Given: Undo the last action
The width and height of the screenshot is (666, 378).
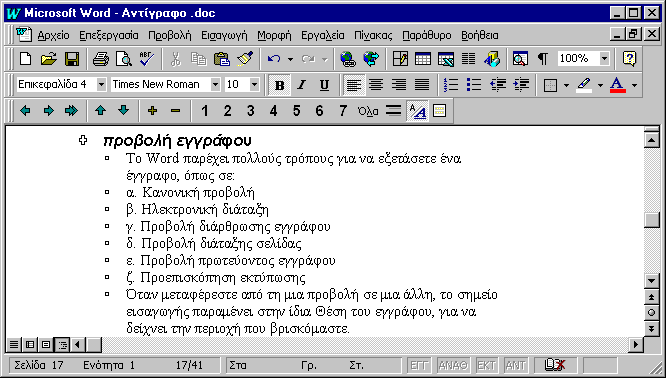Looking at the screenshot, I should (274, 59).
